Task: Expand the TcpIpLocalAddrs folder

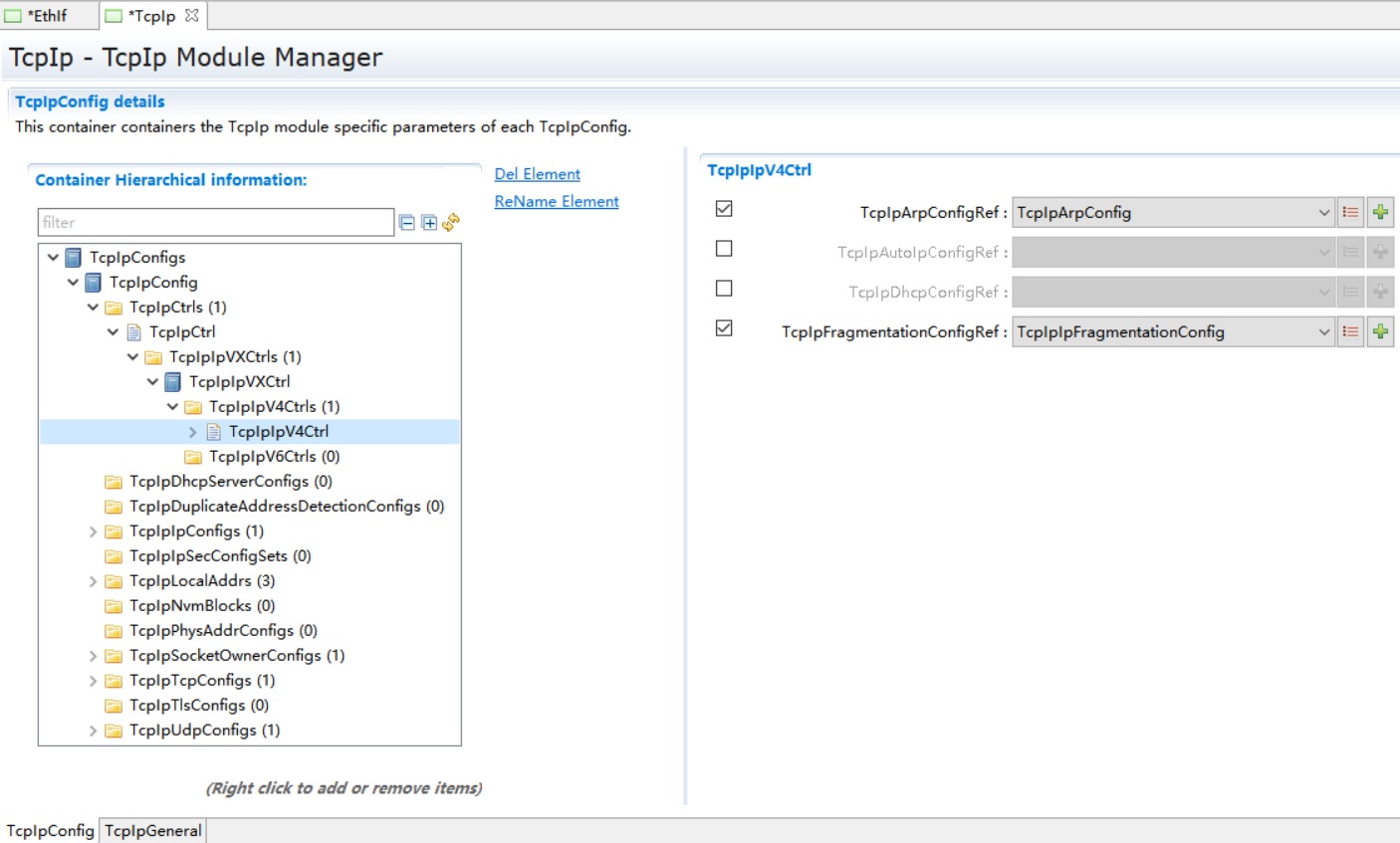Action: (x=94, y=581)
